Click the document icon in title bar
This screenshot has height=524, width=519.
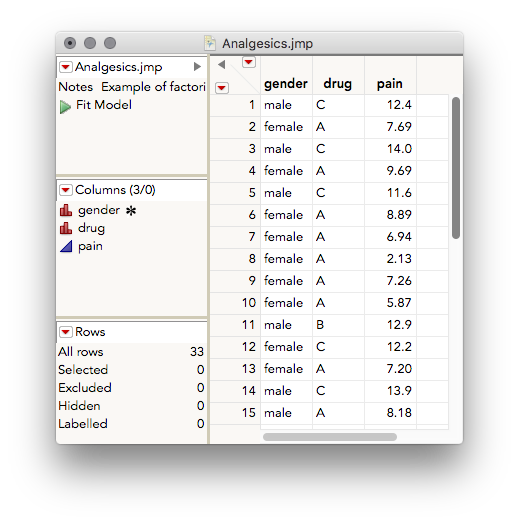click(210, 43)
